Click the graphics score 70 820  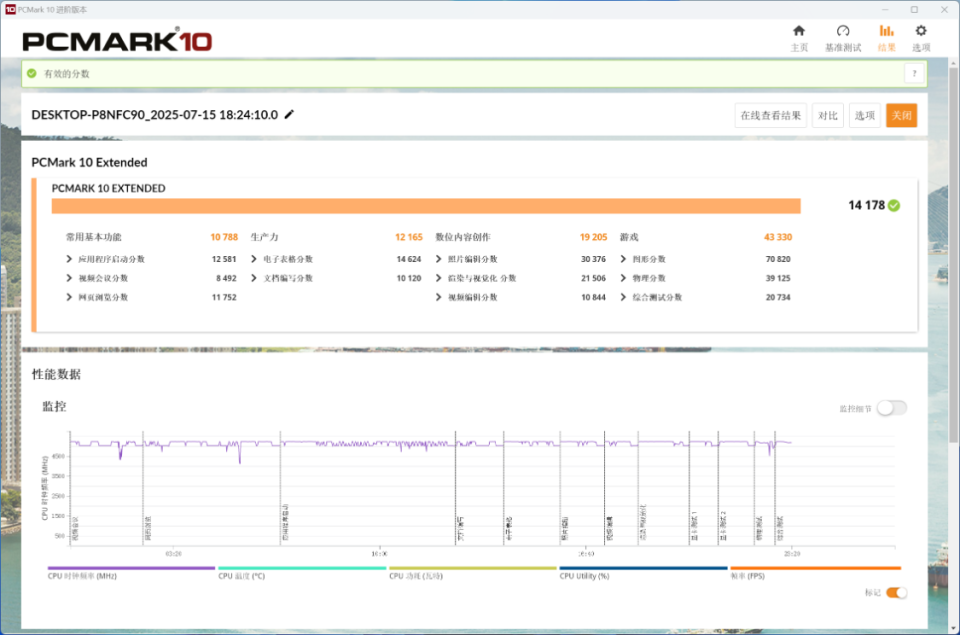click(x=778, y=259)
